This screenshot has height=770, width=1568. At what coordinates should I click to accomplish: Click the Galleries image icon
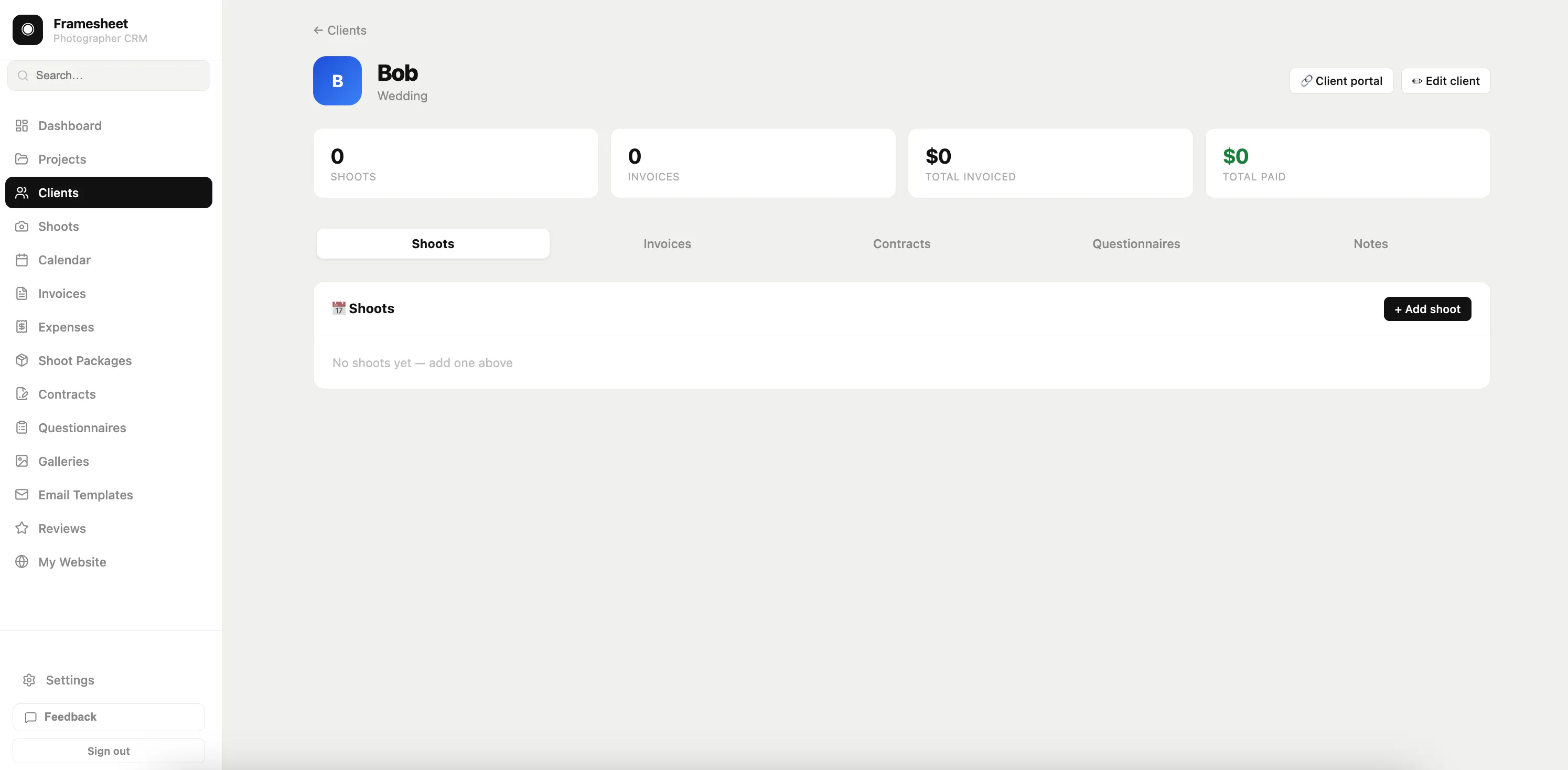coord(22,461)
